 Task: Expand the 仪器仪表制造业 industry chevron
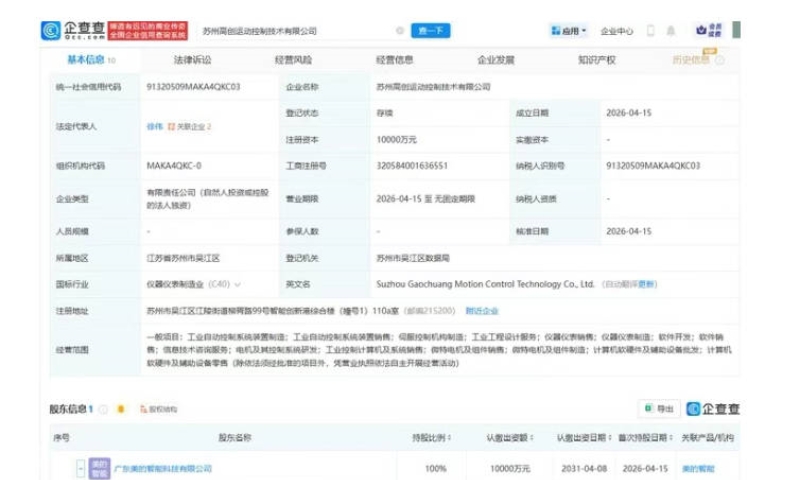point(238,285)
